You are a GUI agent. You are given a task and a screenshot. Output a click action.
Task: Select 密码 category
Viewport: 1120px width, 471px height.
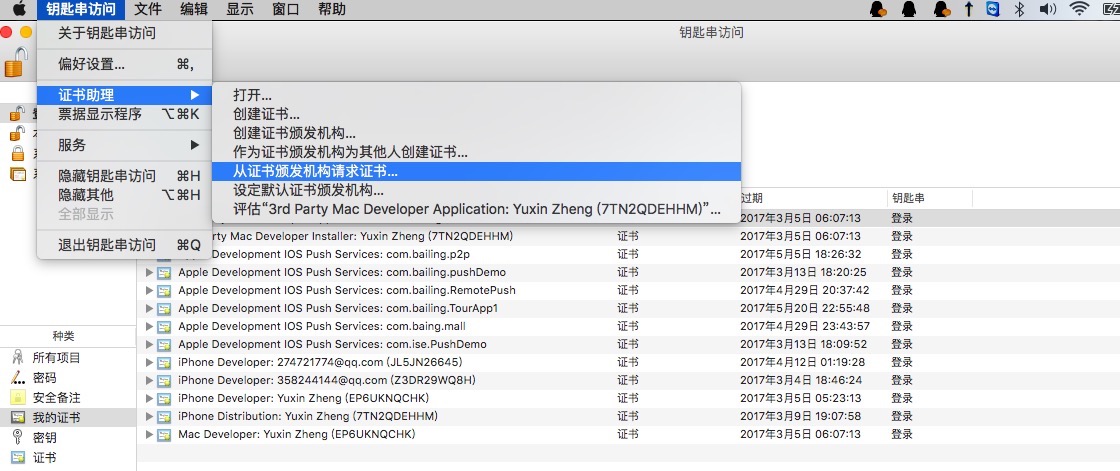click(44, 377)
